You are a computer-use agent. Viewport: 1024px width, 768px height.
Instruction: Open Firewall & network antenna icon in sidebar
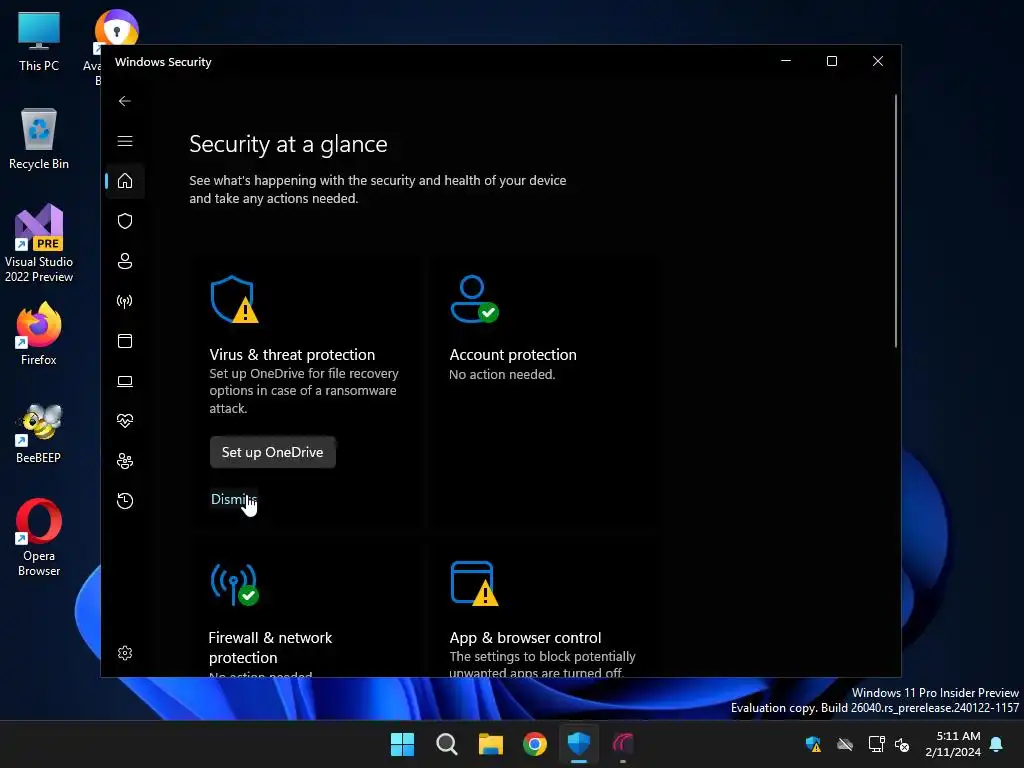[x=125, y=301]
